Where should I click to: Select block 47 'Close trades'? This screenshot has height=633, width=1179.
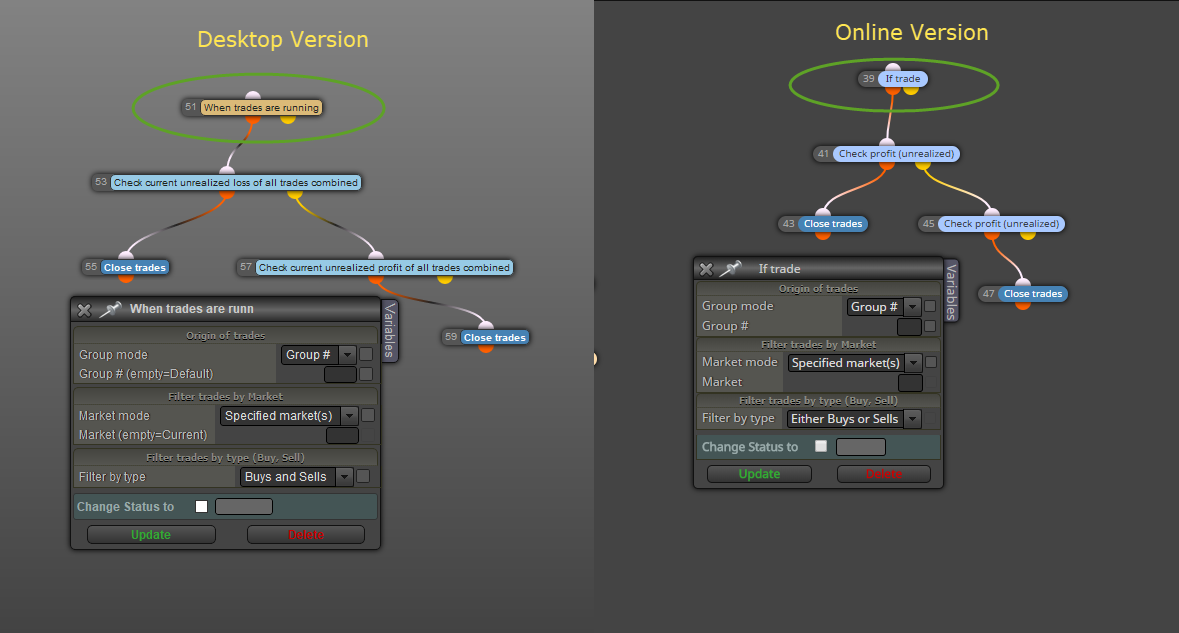point(1033,294)
